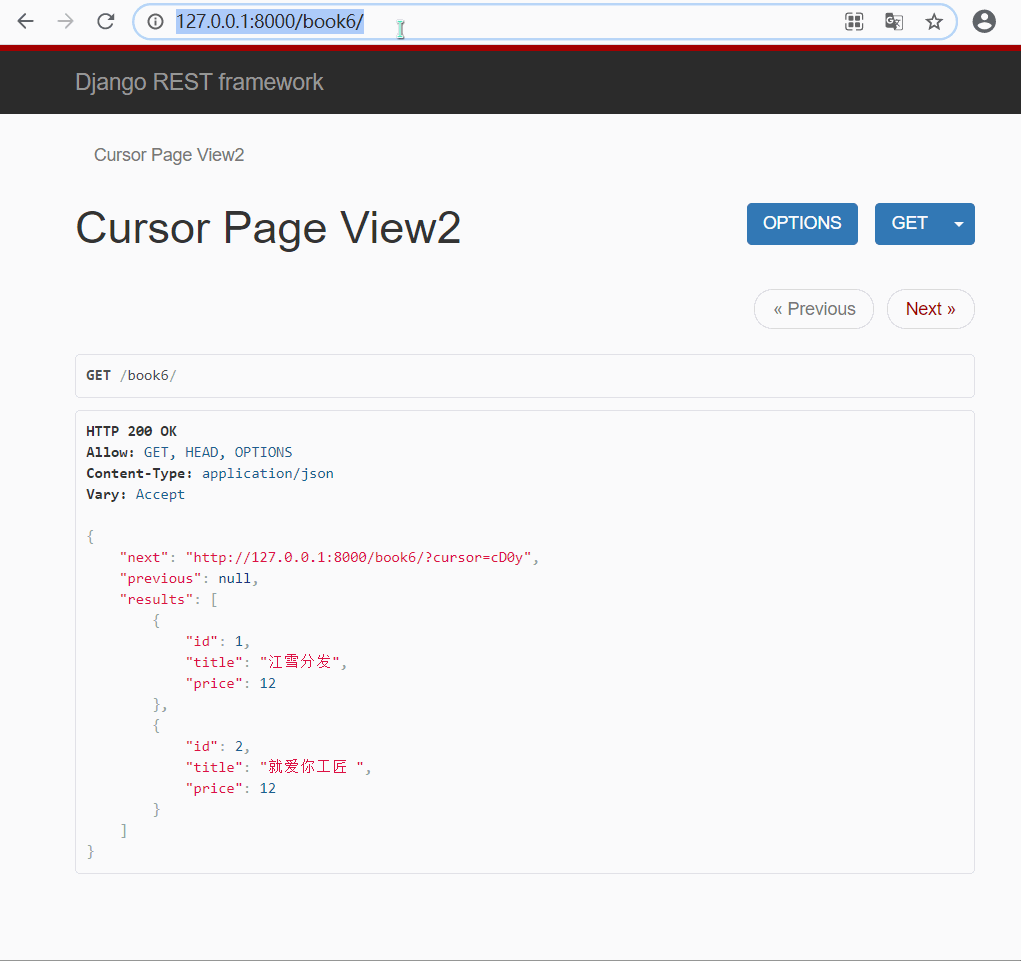
Task: Open the QR code icon in address bar
Action: 854,22
